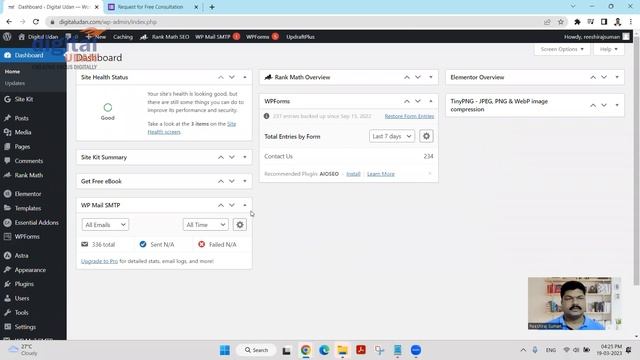Toggle the Get Free eBook panel

coord(245,181)
